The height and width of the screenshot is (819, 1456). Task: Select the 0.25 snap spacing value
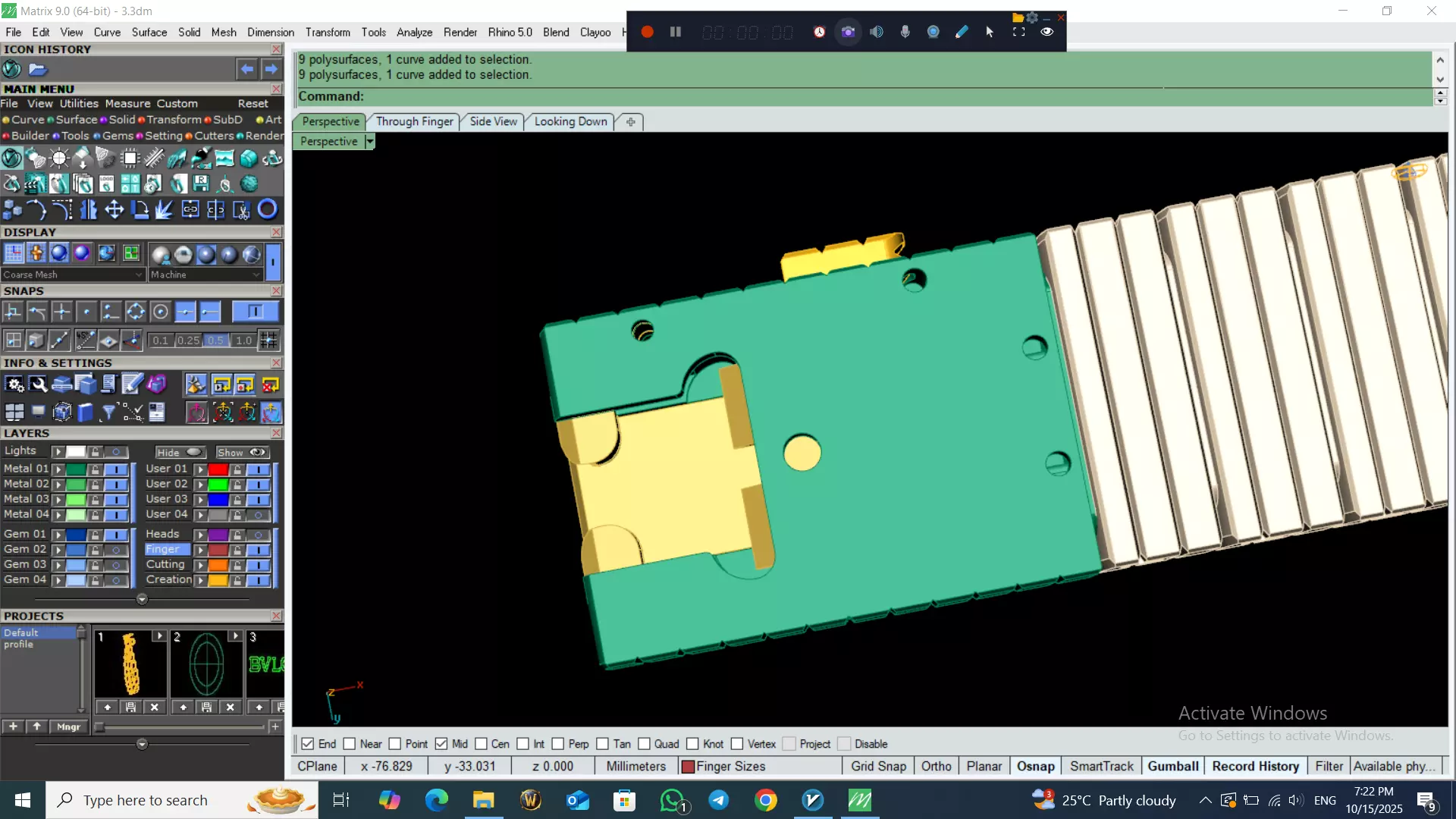pos(188,340)
